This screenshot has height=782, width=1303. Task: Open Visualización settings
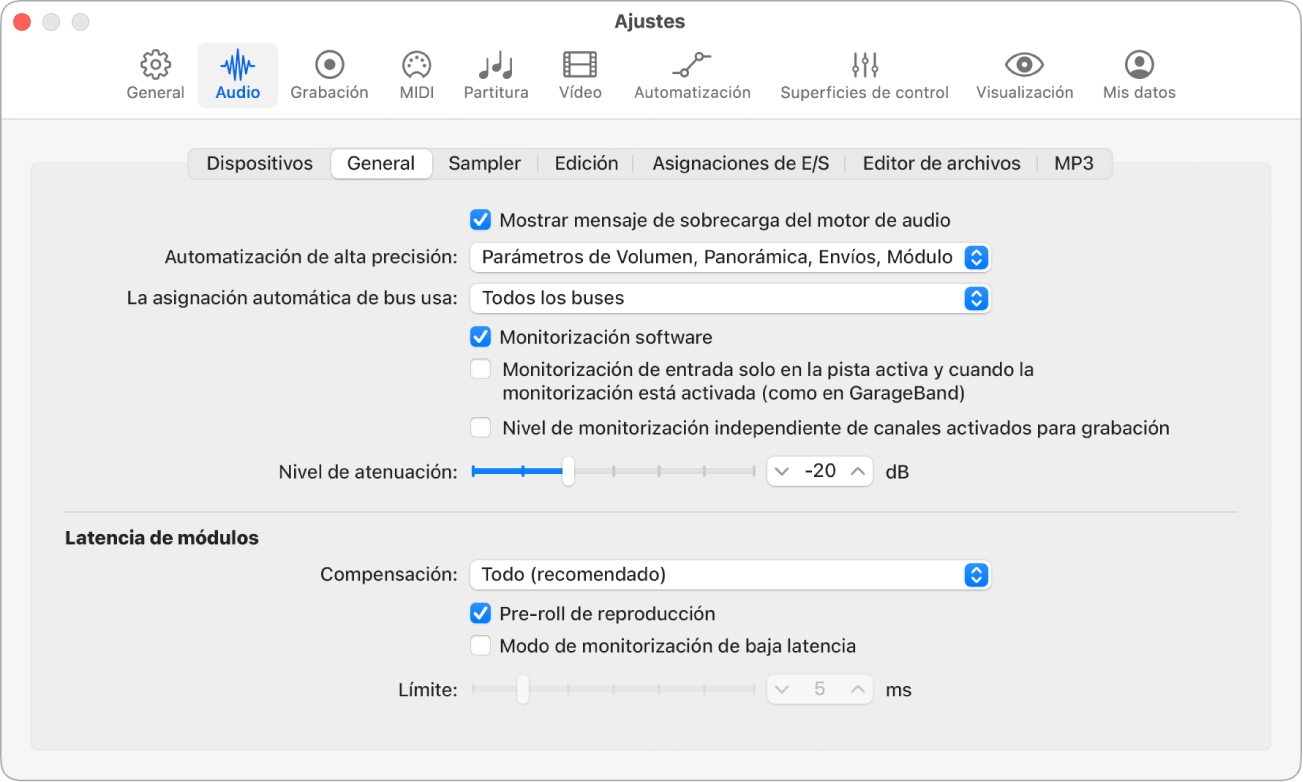point(1023,74)
